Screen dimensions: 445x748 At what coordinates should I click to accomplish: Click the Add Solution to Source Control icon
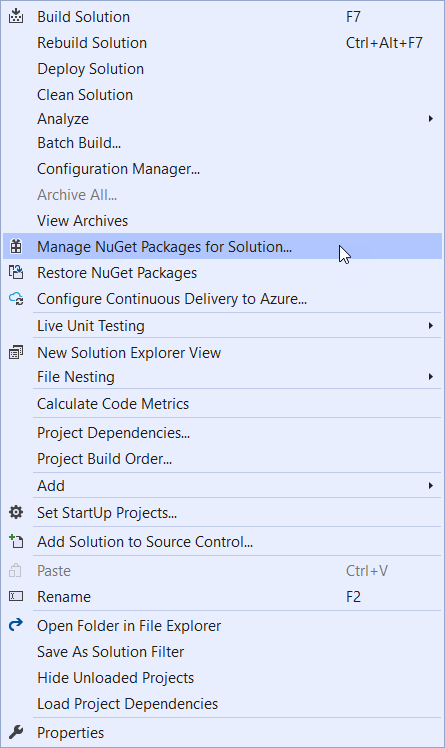[x=16, y=541]
